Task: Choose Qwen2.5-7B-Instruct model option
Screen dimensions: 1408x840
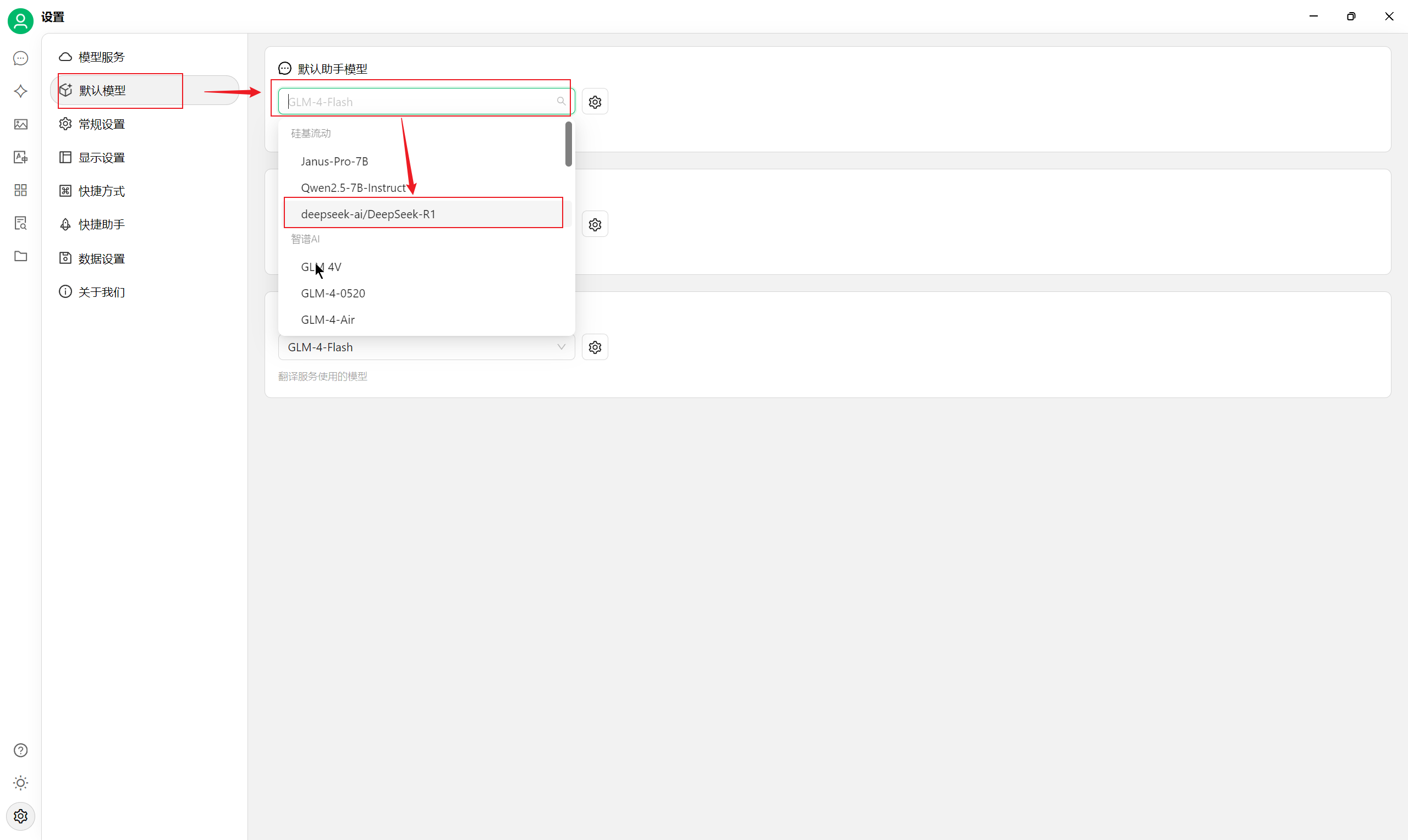Action: (353, 187)
